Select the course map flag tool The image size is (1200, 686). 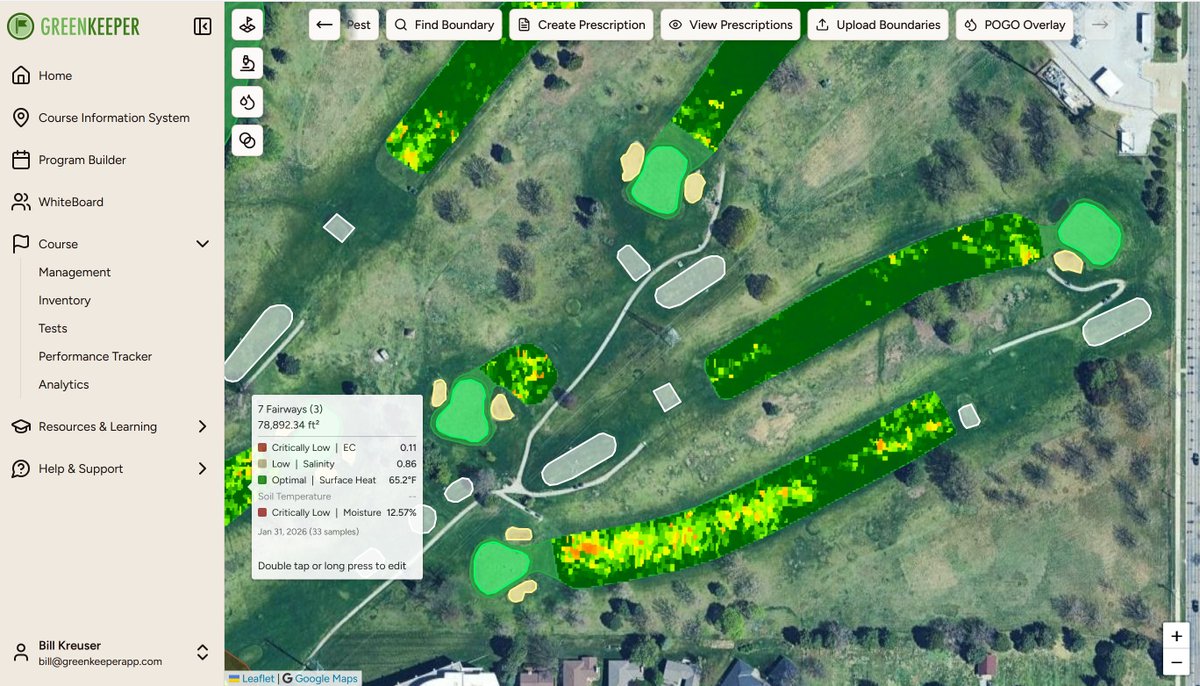[x=247, y=25]
